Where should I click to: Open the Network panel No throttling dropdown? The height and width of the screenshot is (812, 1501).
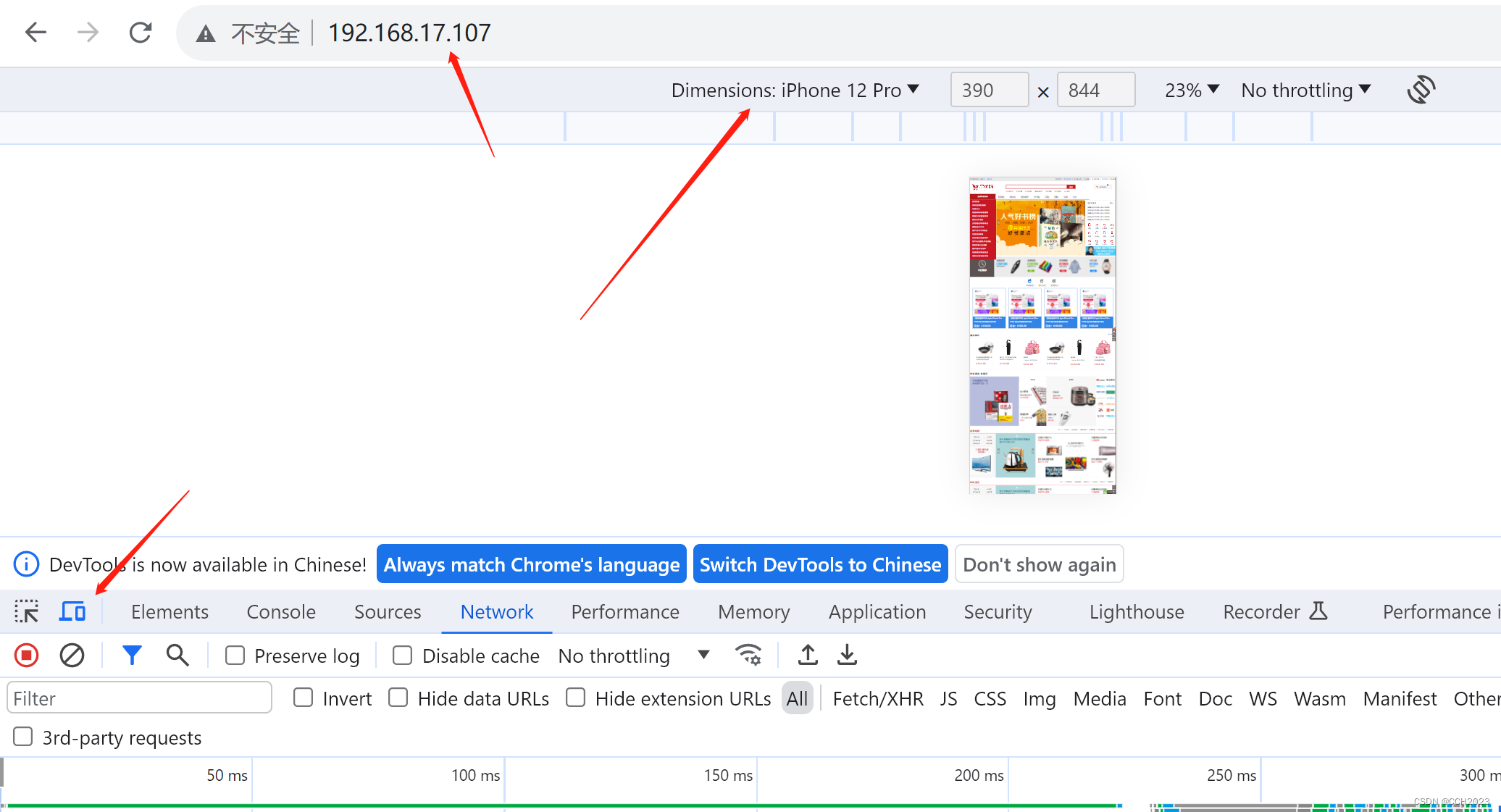click(634, 656)
